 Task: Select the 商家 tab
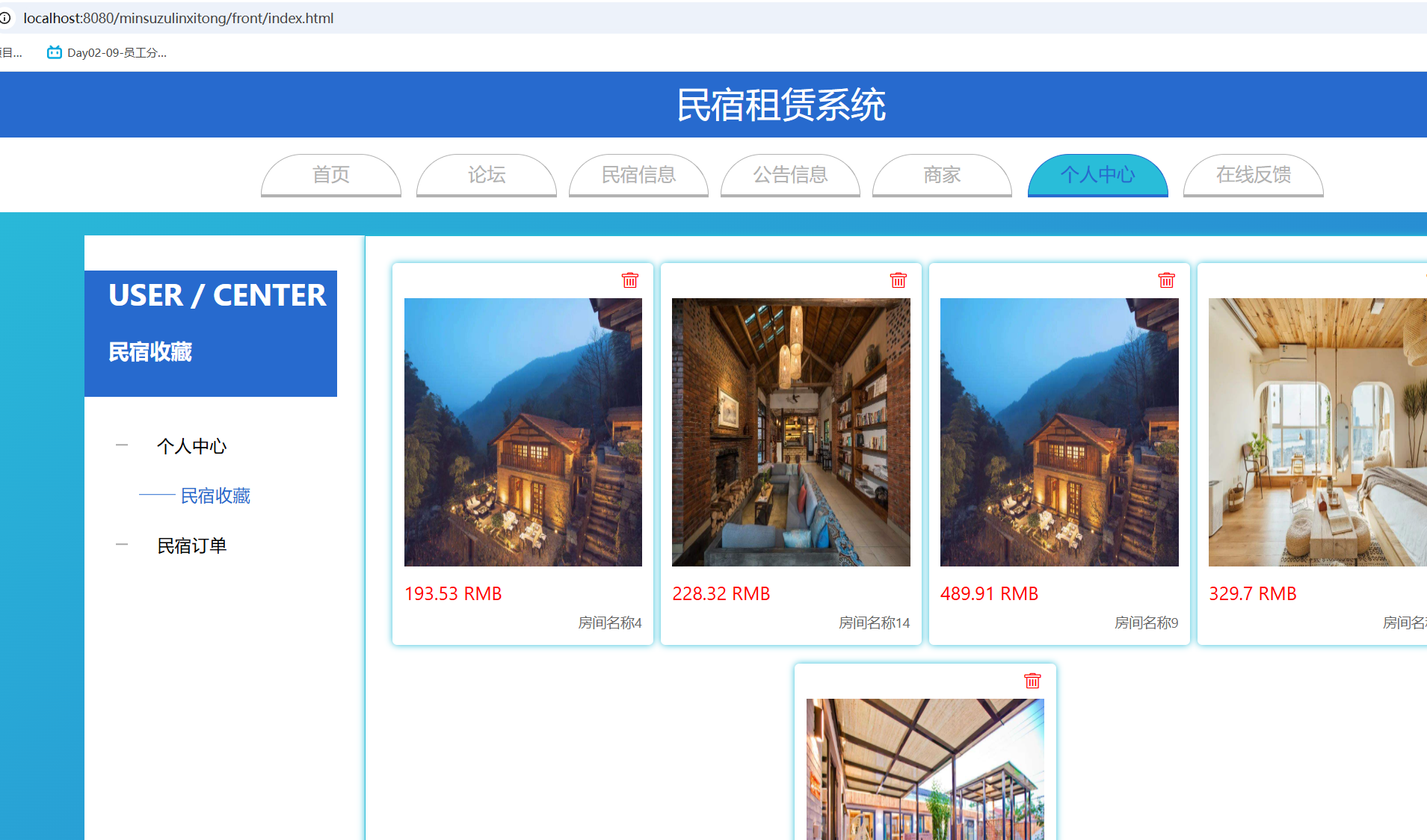click(x=942, y=175)
